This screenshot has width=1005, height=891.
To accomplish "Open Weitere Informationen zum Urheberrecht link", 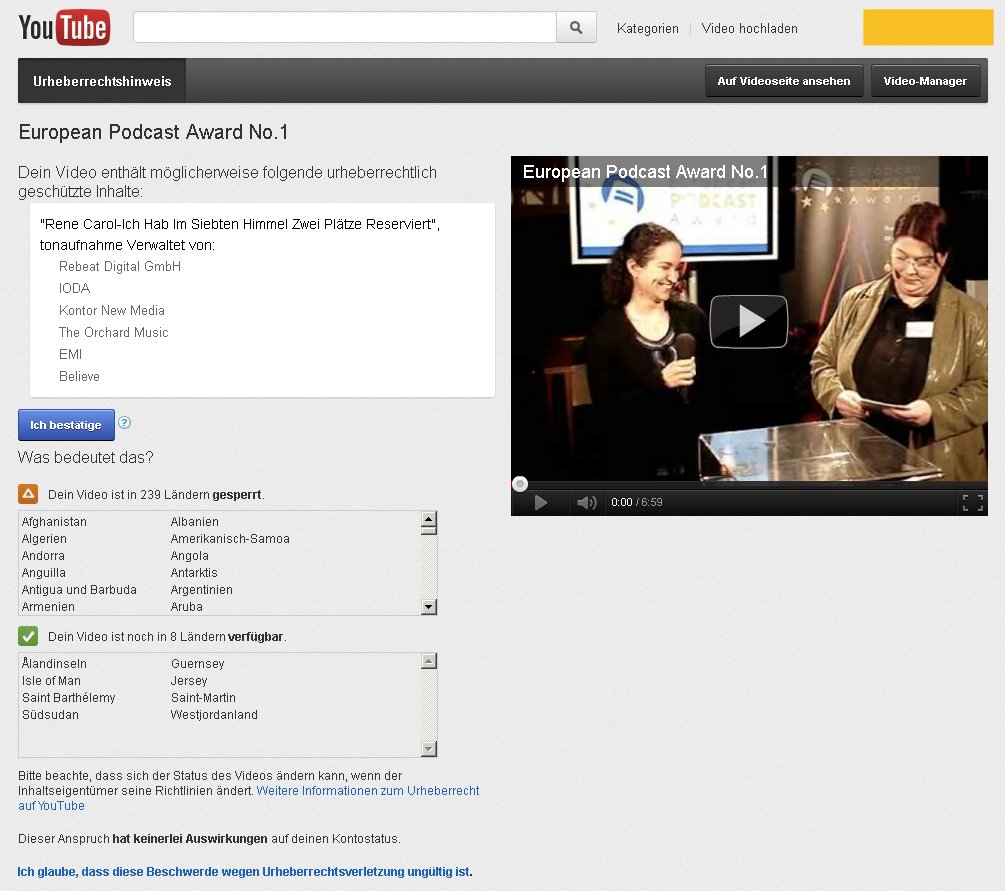I will (249, 798).
